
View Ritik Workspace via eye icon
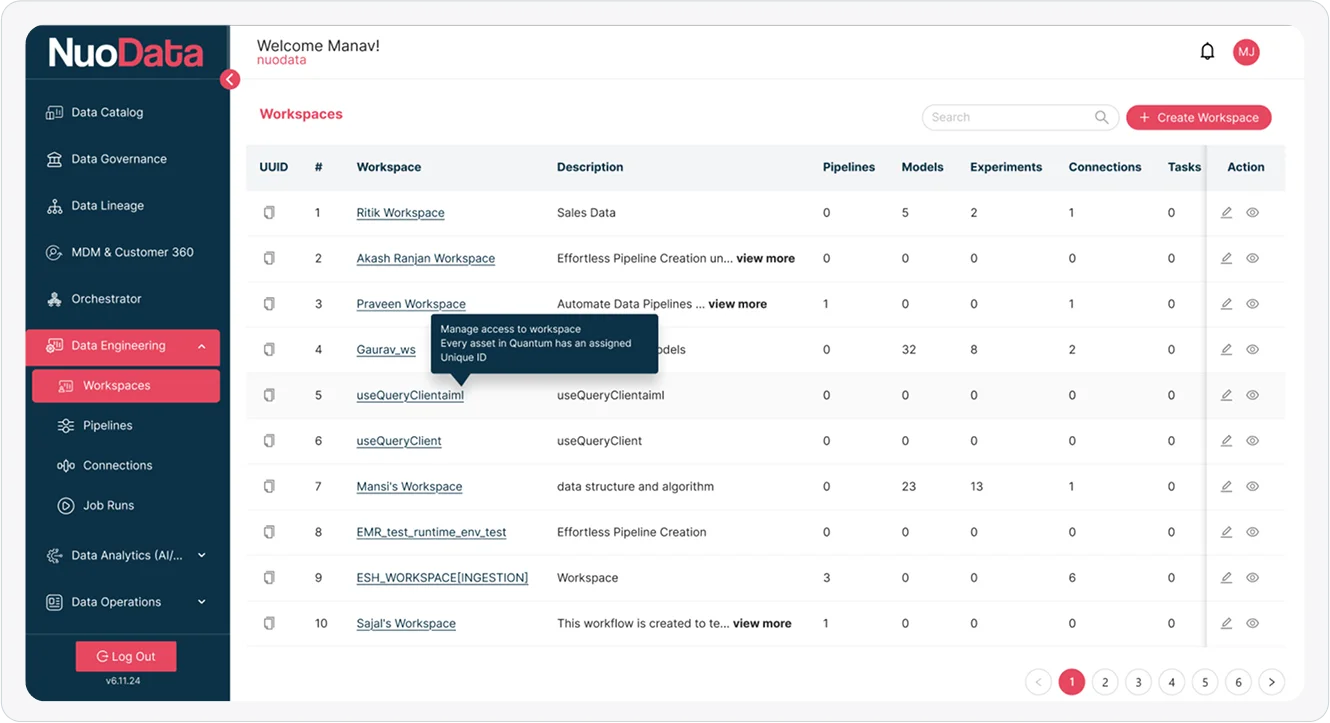point(1252,213)
